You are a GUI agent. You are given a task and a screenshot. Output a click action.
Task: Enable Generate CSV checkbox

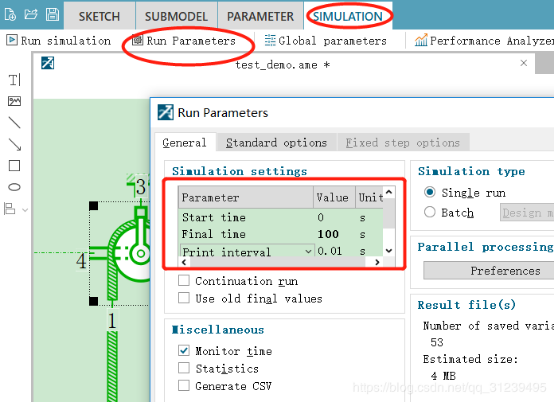pyautogui.click(x=184, y=385)
